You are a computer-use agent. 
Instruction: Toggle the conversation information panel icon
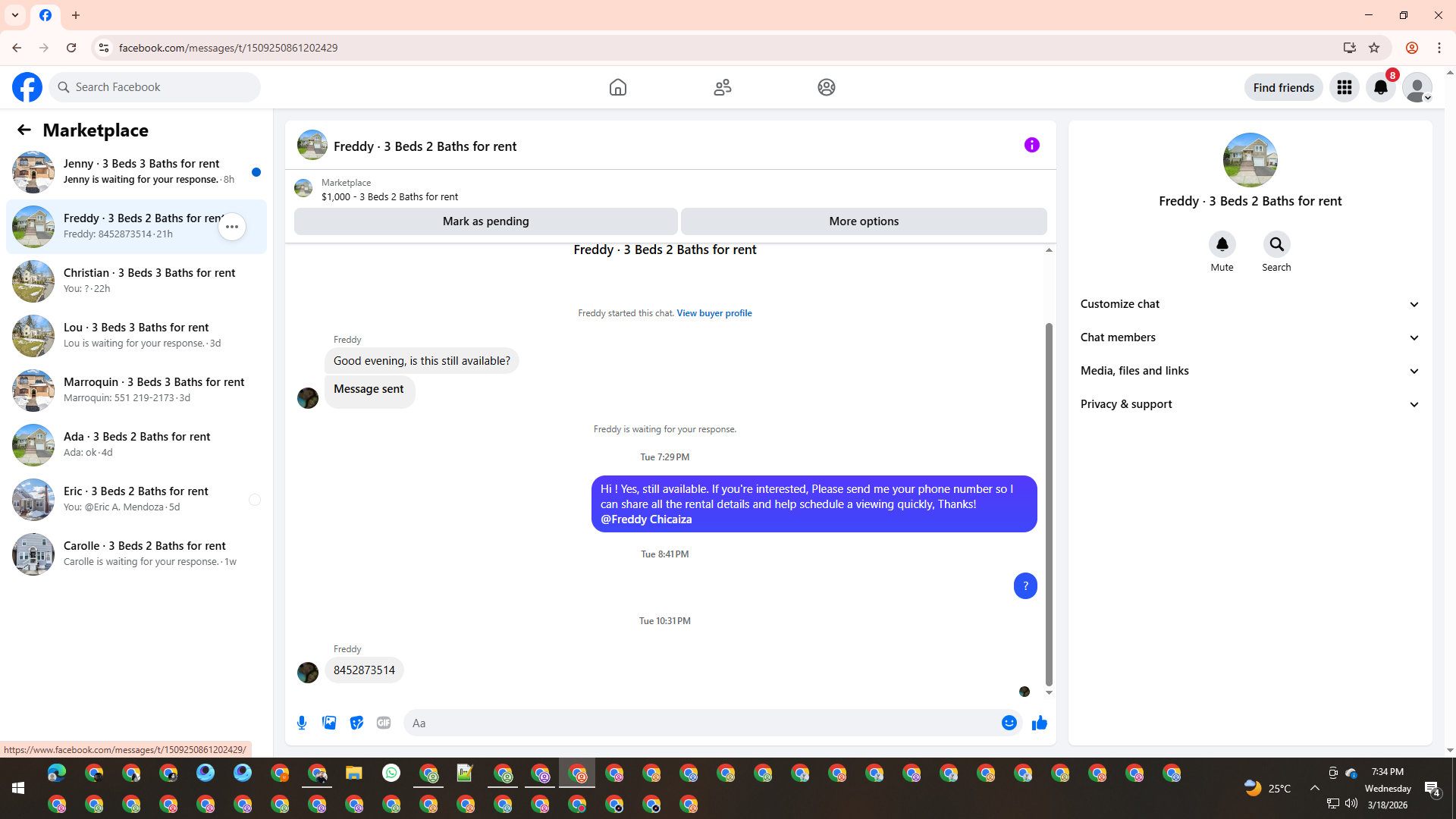(1031, 145)
